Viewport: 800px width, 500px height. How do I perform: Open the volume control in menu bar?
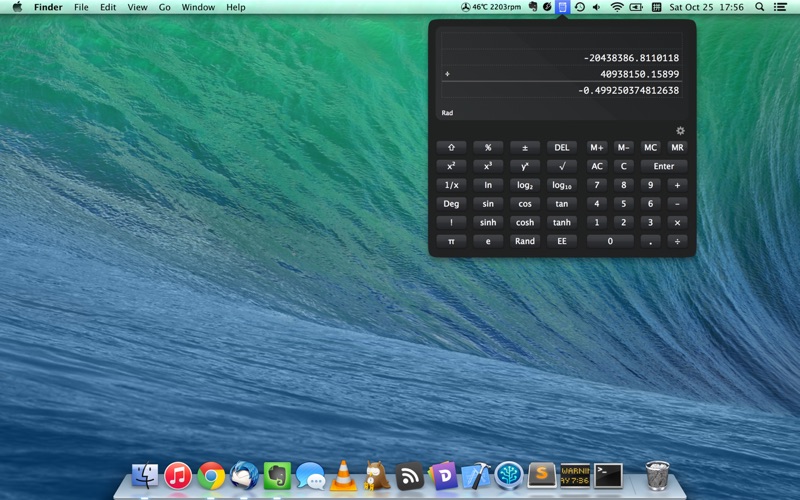pyautogui.click(x=596, y=7)
